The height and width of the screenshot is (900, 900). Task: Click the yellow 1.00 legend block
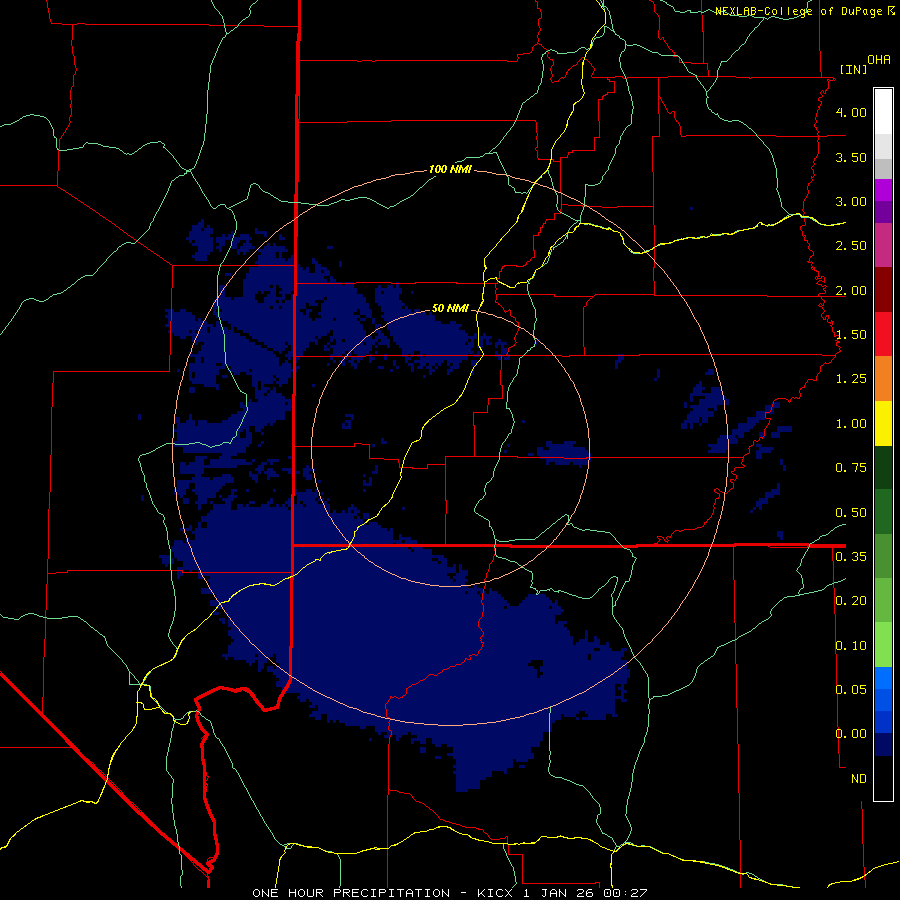click(x=883, y=424)
